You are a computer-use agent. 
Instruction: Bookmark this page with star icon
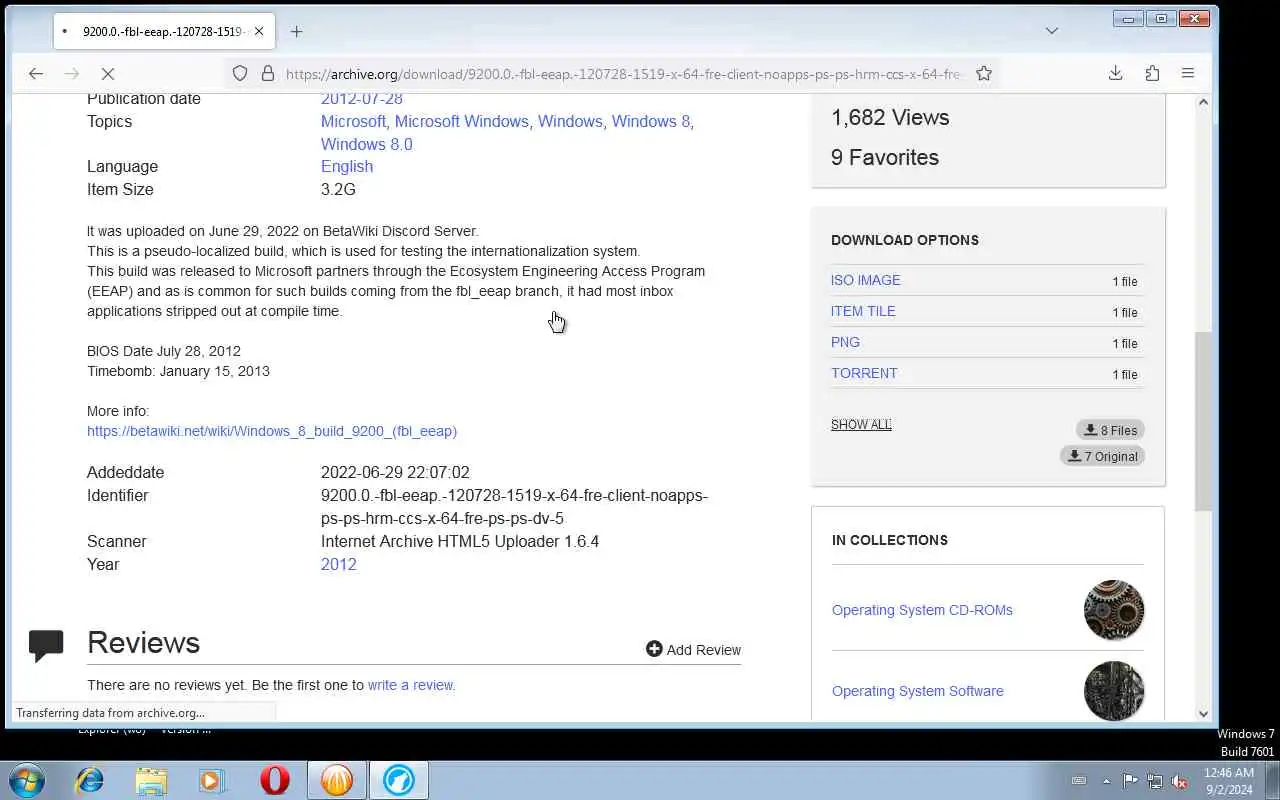pyautogui.click(x=984, y=73)
